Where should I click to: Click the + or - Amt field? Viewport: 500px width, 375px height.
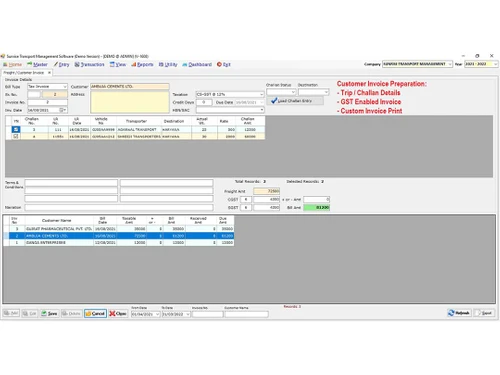316,199
